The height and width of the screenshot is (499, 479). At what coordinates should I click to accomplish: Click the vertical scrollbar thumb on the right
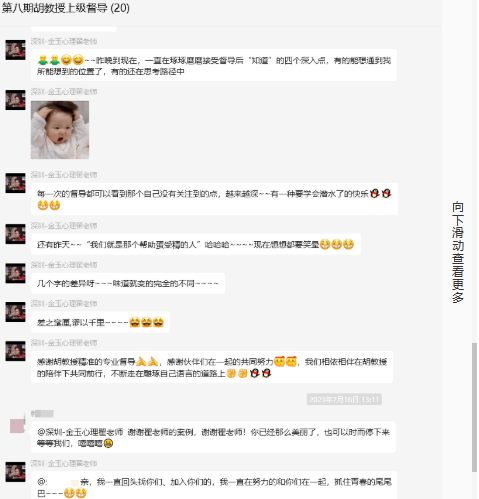pyautogui.click(x=474, y=407)
